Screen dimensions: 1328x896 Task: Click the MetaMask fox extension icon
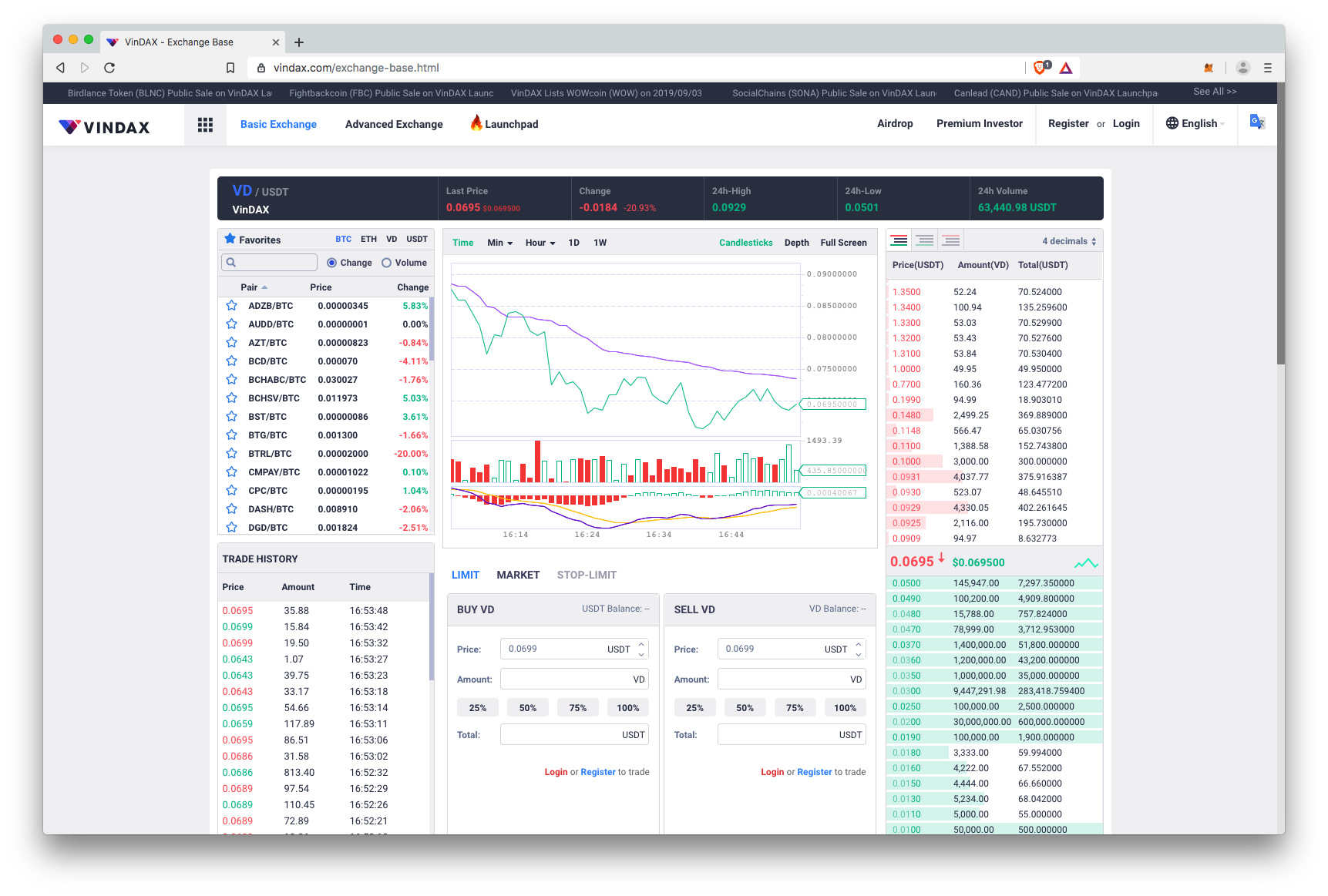1209,68
